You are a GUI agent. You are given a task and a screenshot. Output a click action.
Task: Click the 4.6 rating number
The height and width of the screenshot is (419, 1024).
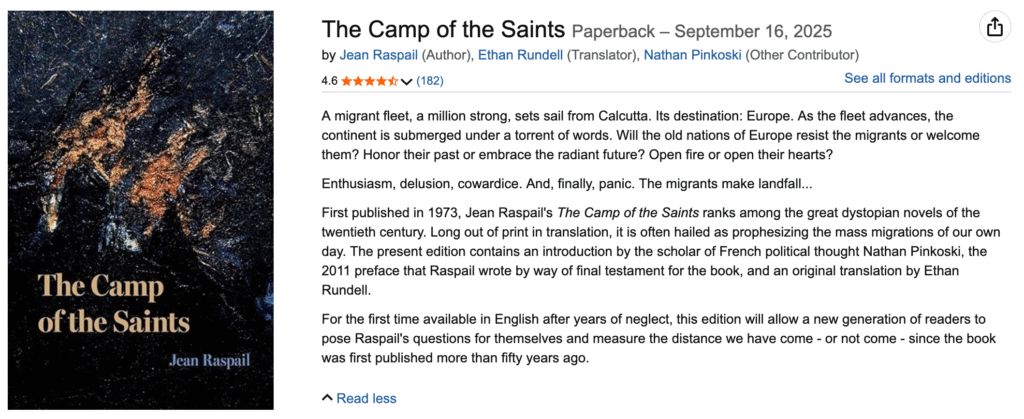329,80
